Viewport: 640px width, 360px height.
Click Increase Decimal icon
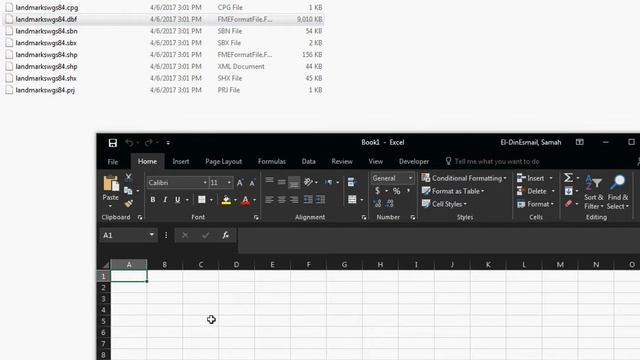[x=377, y=203]
